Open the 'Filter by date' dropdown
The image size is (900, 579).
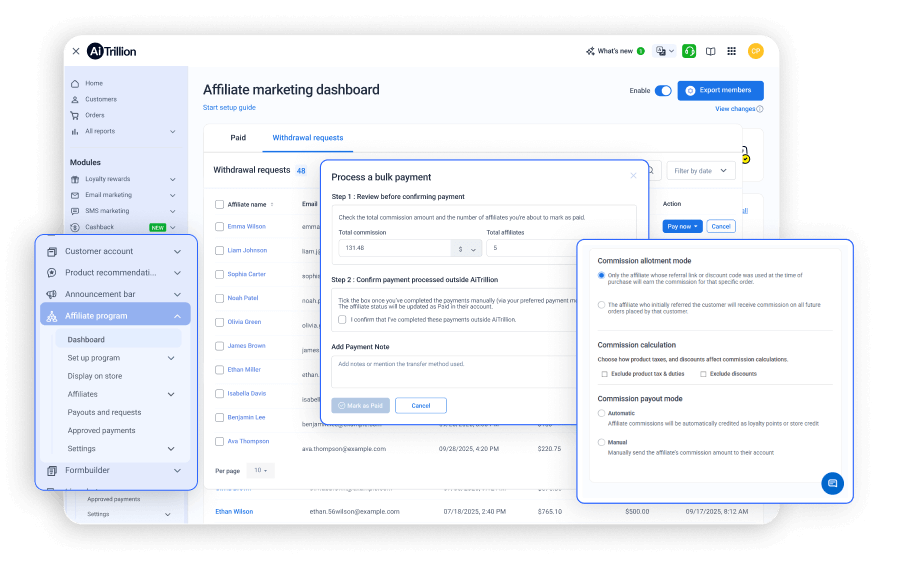(x=700, y=170)
